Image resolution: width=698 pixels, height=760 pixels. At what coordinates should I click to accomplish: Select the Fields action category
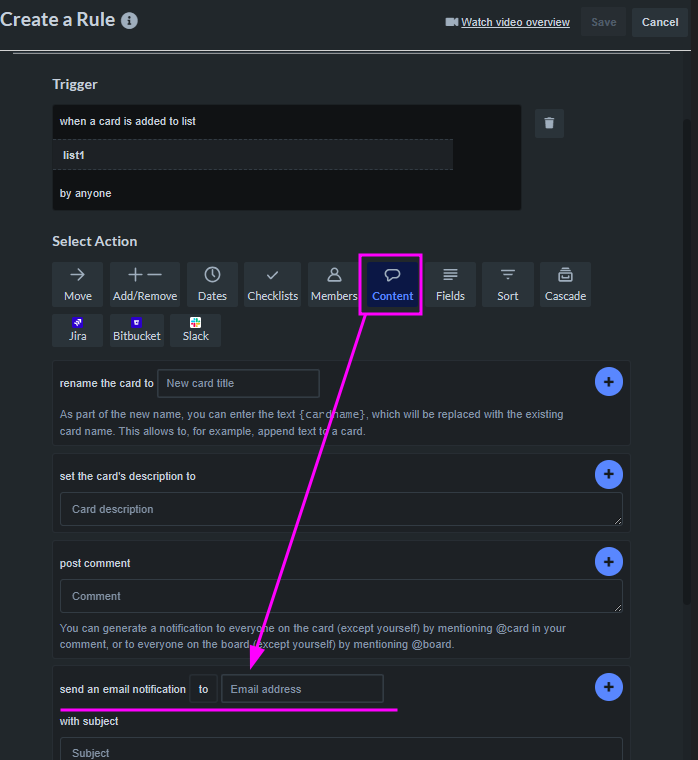point(450,285)
